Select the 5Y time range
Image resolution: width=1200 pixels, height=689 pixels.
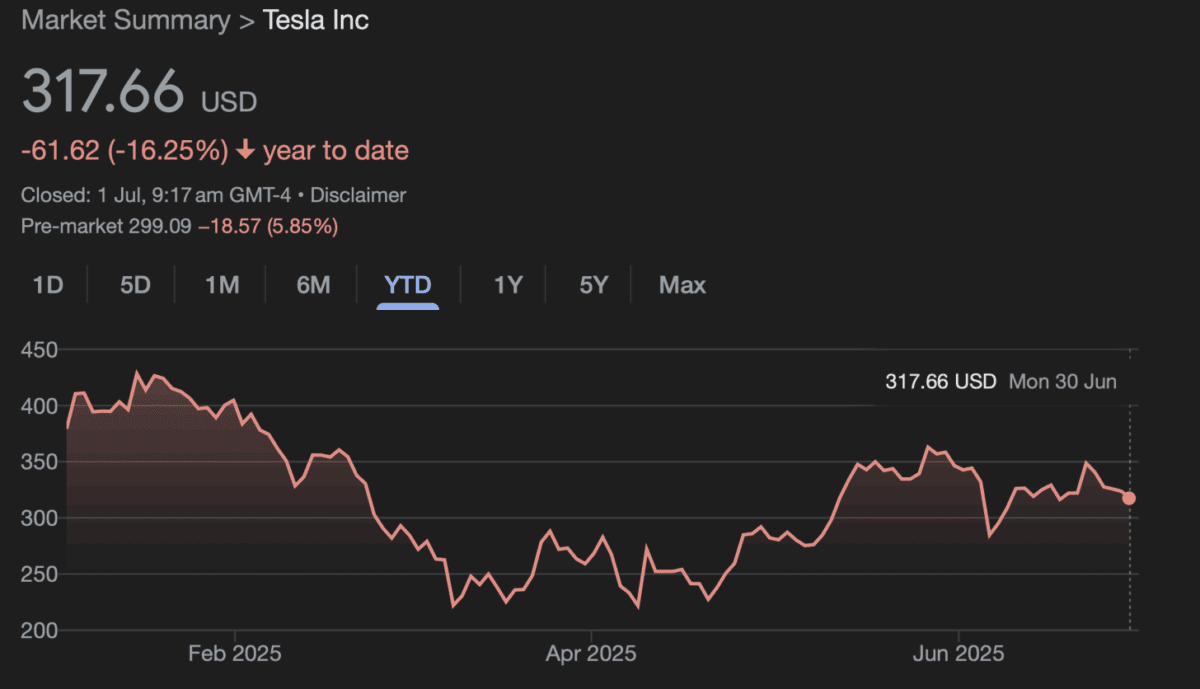tap(594, 285)
